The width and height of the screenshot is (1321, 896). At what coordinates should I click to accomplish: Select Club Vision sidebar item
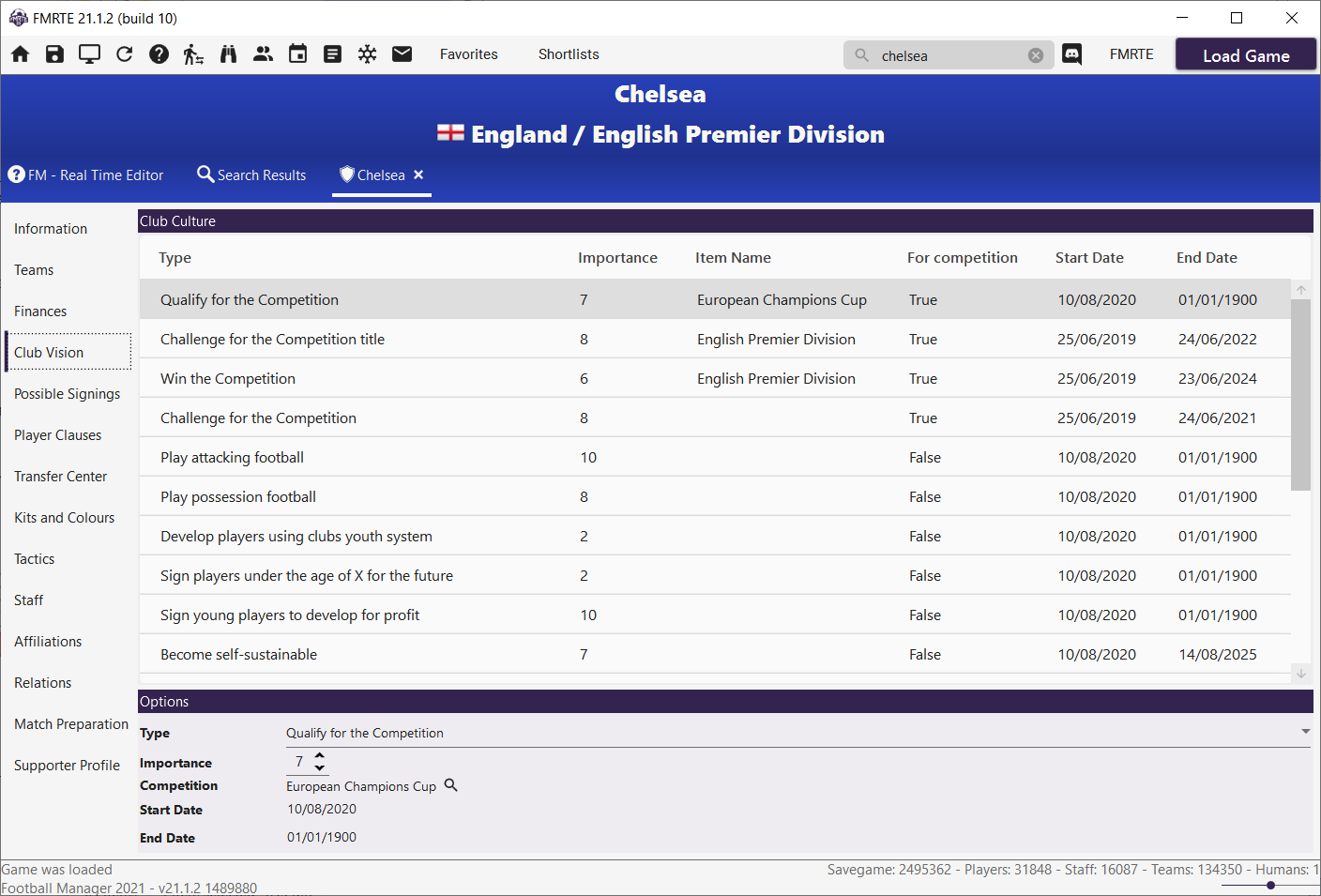[x=68, y=352]
